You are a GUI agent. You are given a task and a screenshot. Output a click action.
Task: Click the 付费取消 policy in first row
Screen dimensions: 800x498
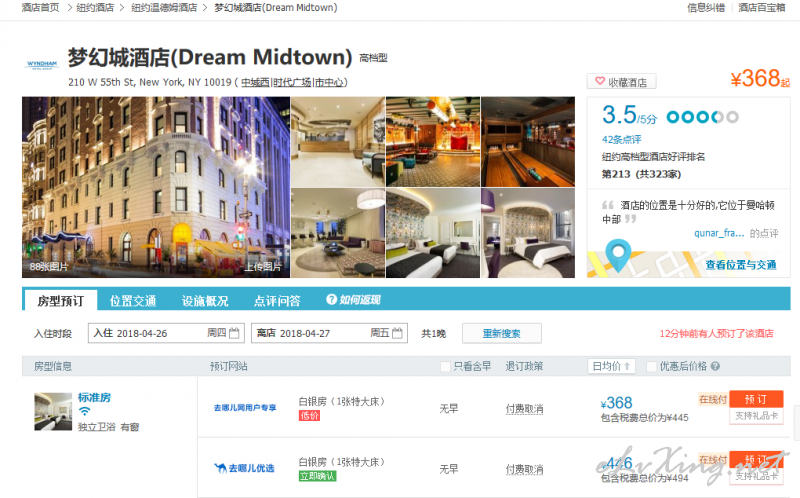pos(524,409)
